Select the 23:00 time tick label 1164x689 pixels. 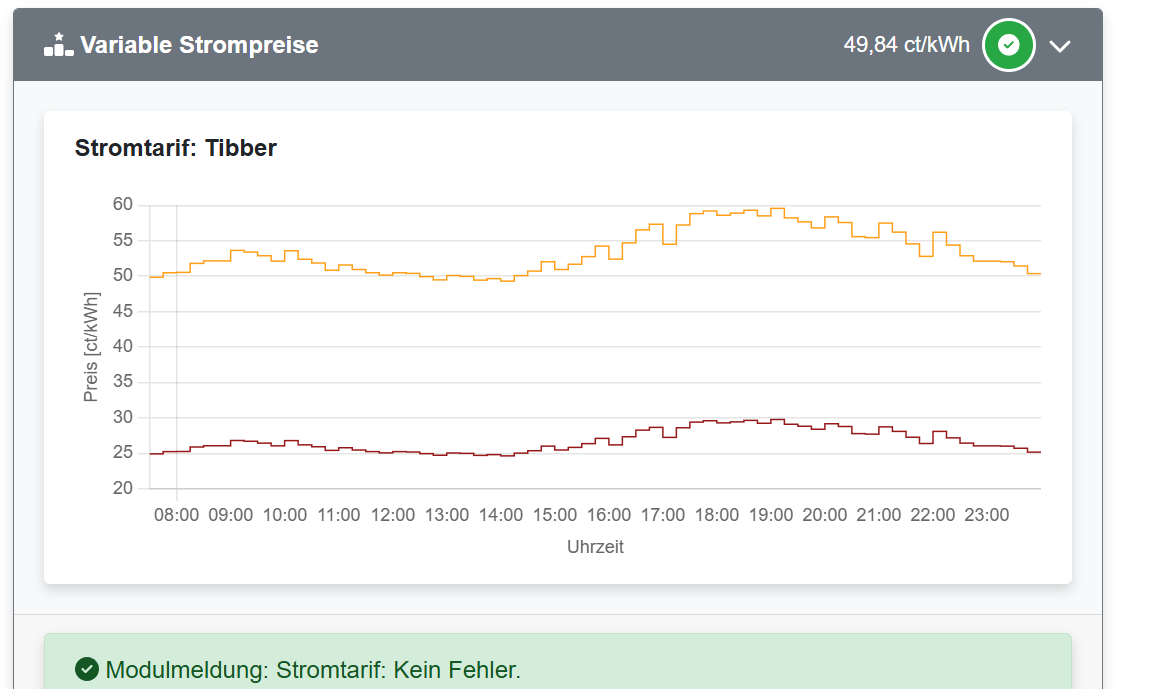tap(988, 514)
